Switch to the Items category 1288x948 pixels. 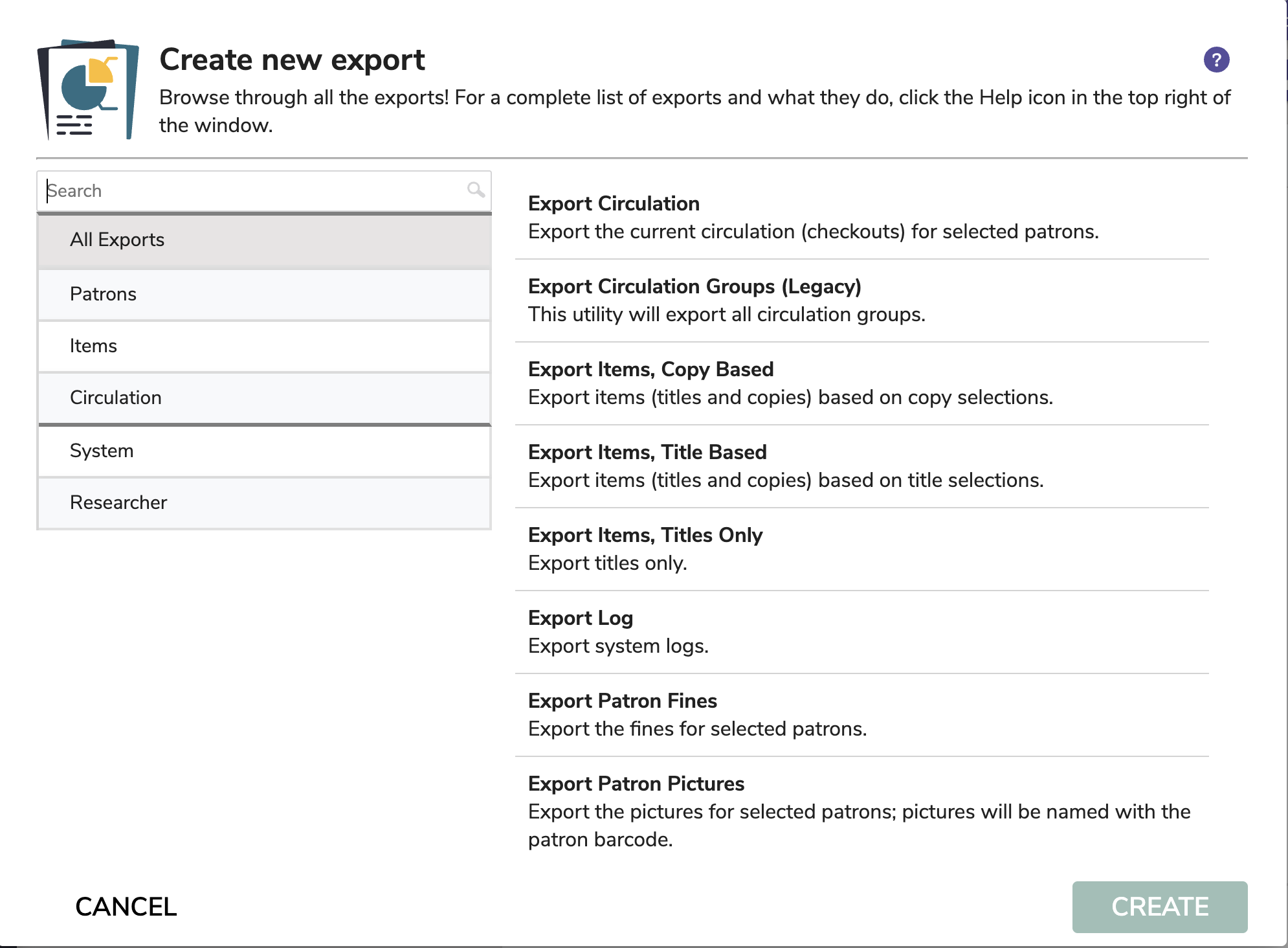pyautogui.click(x=264, y=346)
